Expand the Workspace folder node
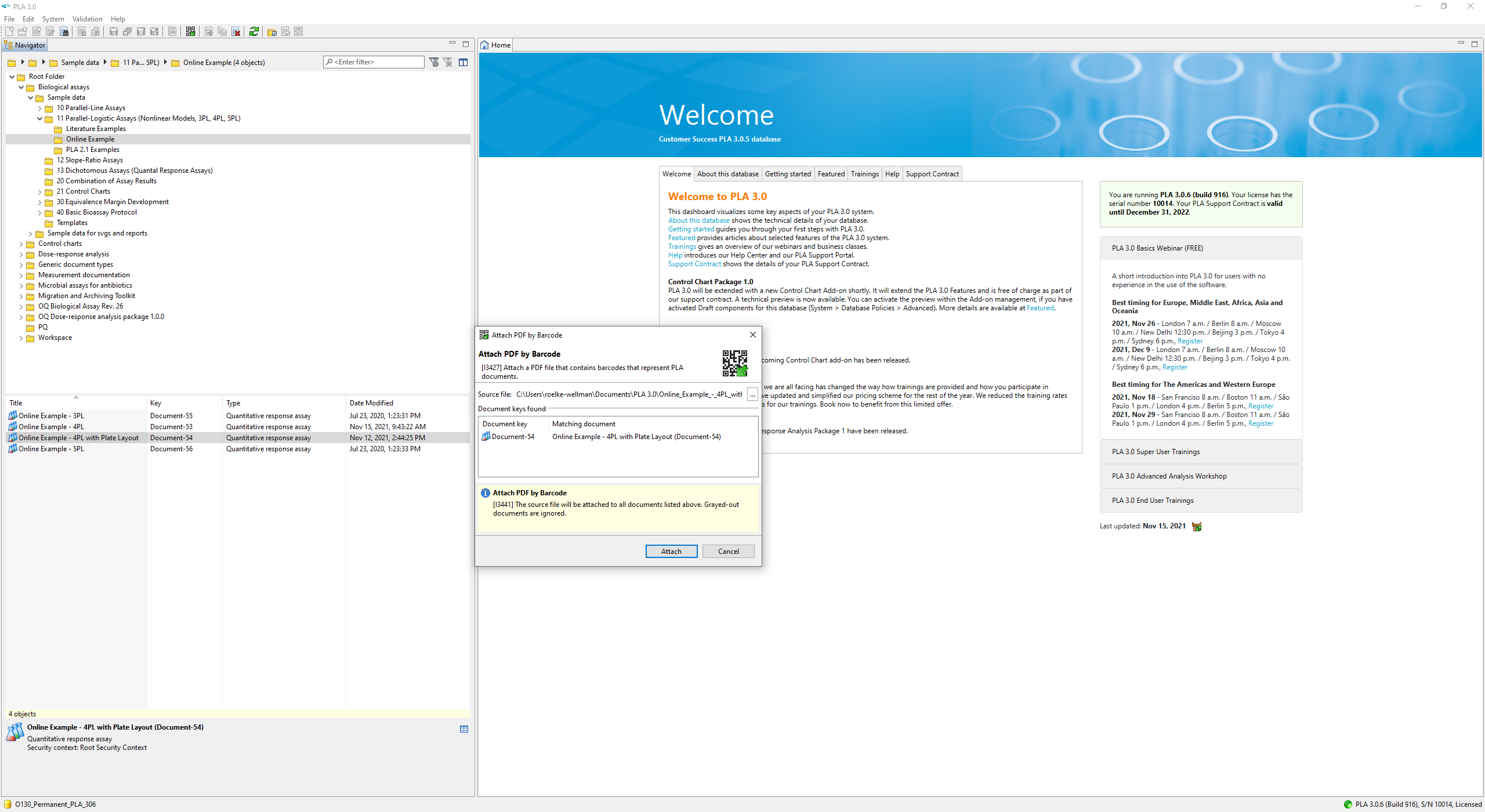Viewport: 1485px width, 812px height. pyautogui.click(x=21, y=338)
